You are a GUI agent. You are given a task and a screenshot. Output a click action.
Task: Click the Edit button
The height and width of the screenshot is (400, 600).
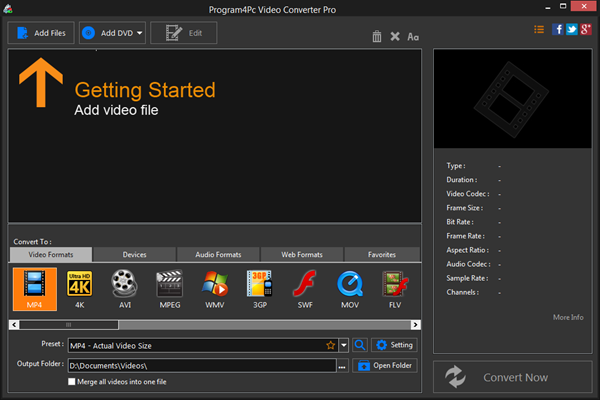(184, 33)
